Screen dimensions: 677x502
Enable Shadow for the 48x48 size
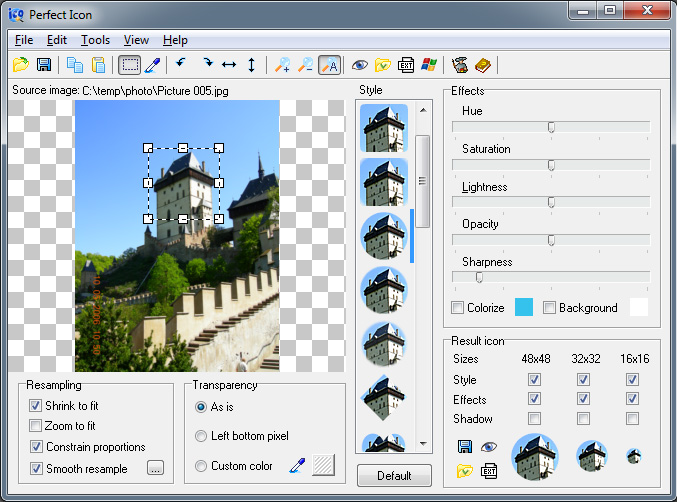coord(535,418)
